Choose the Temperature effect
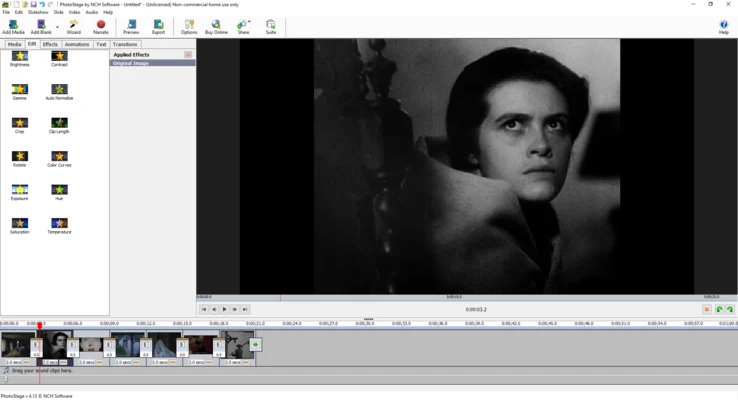Image resolution: width=738 pixels, height=400 pixels. point(59,225)
